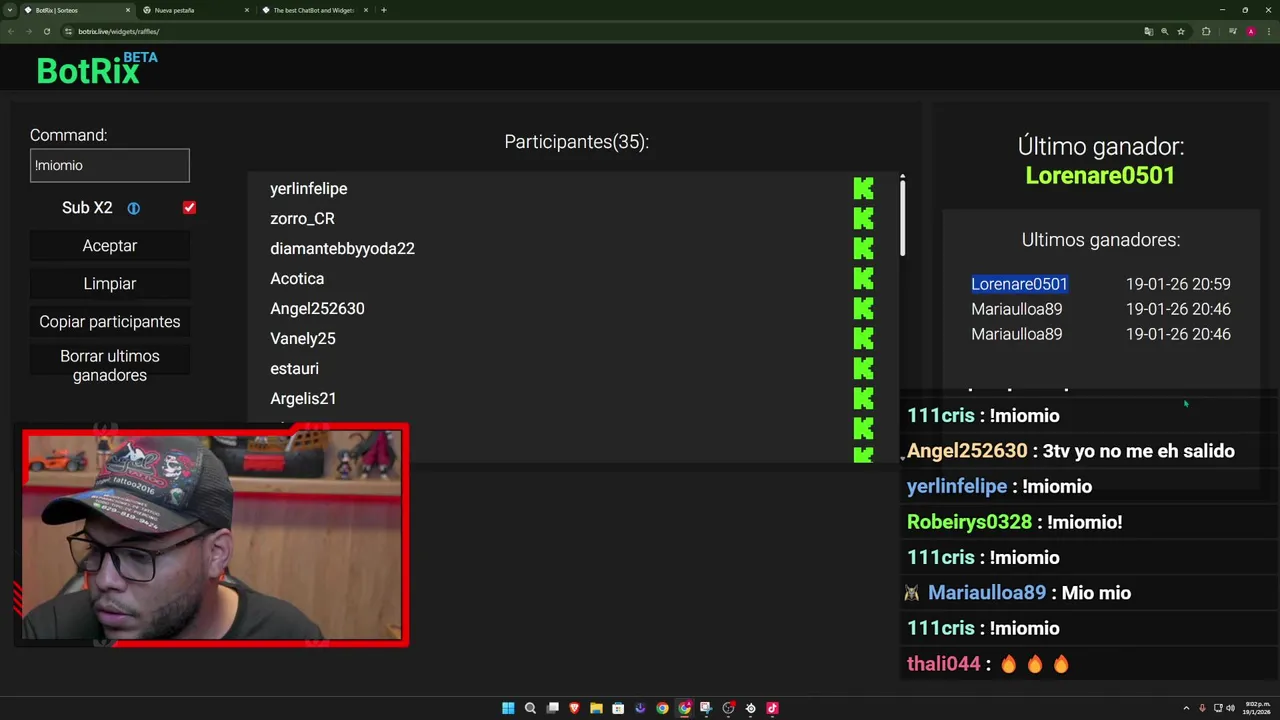Click the Kick icon beside Argelis21
The height and width of the screenshot is (720, 1280).
[x=863, y=398]
